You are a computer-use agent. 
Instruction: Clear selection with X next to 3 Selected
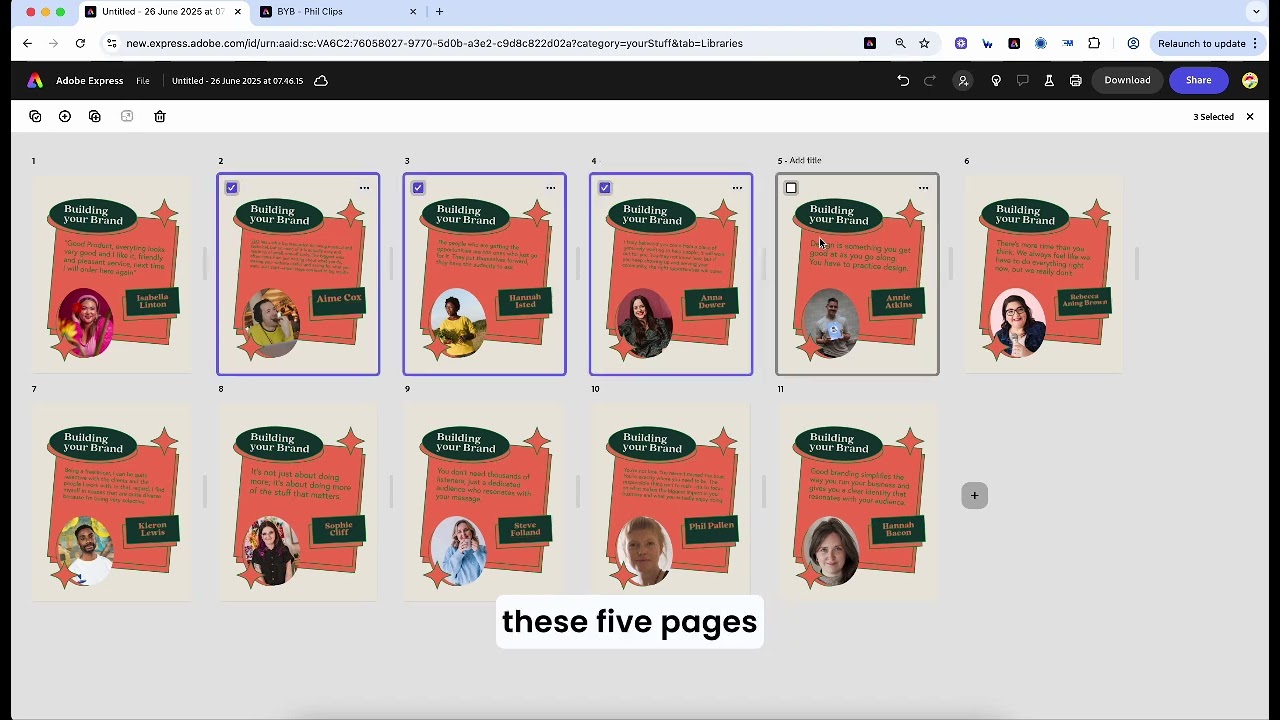click(1250, 117)
